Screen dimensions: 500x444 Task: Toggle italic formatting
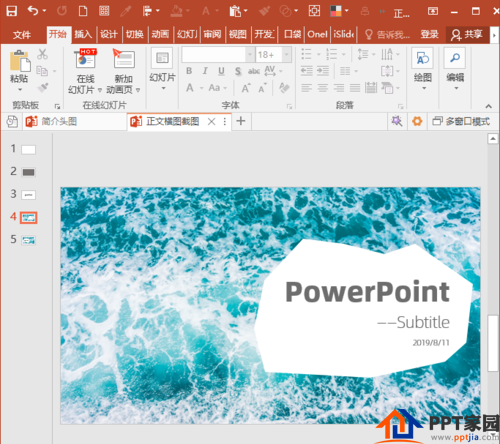(205, 71)
